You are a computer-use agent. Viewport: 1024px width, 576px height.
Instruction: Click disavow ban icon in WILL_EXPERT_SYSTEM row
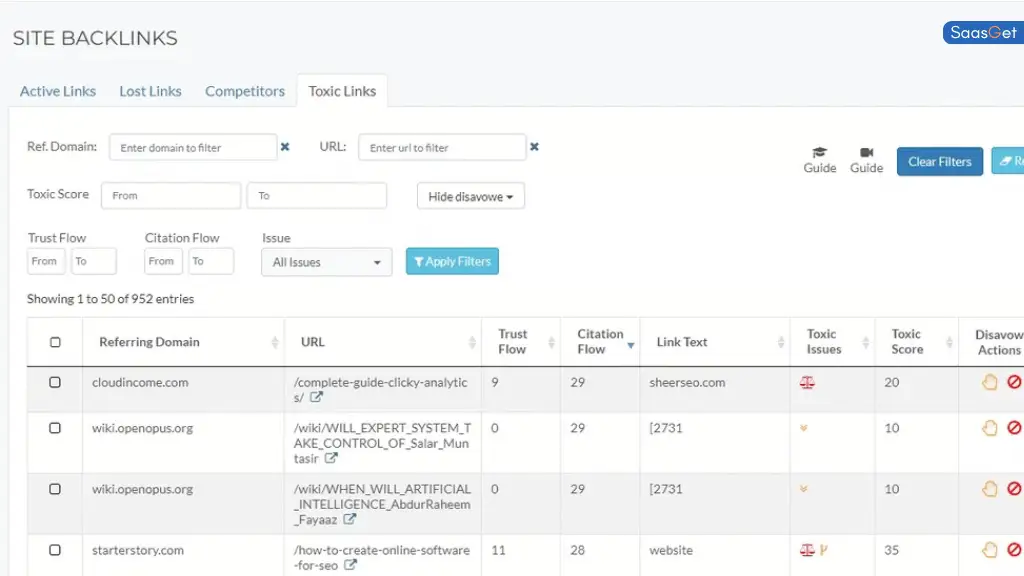coord(1014,428)
